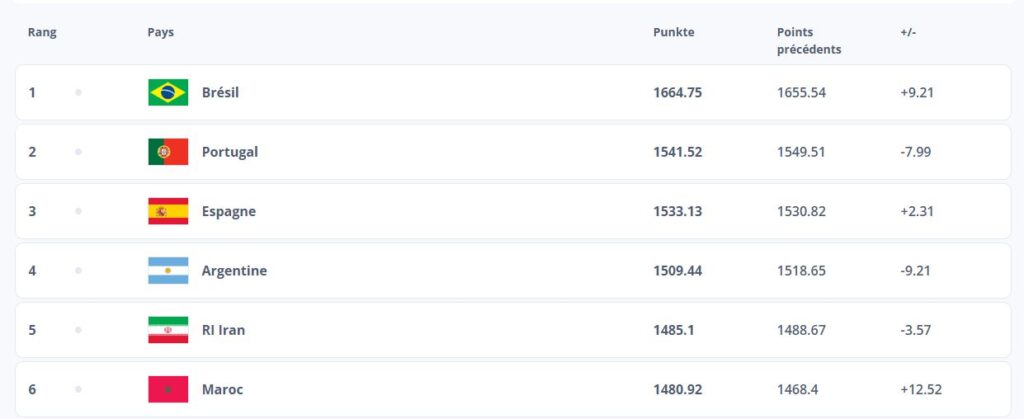This screenshot has width=1024, height=419.
Task: Click the Morocco flag icon
Action: point(168,390)
